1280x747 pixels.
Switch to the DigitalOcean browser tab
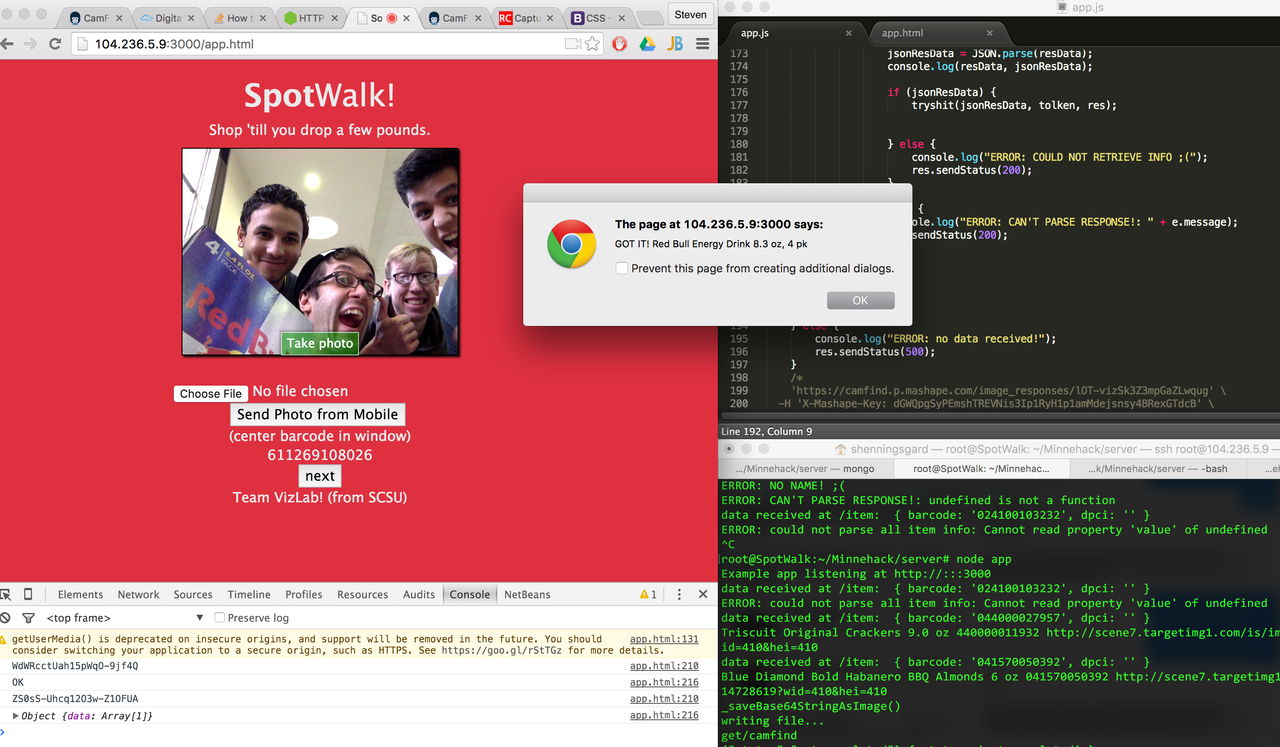click(165, 18)
